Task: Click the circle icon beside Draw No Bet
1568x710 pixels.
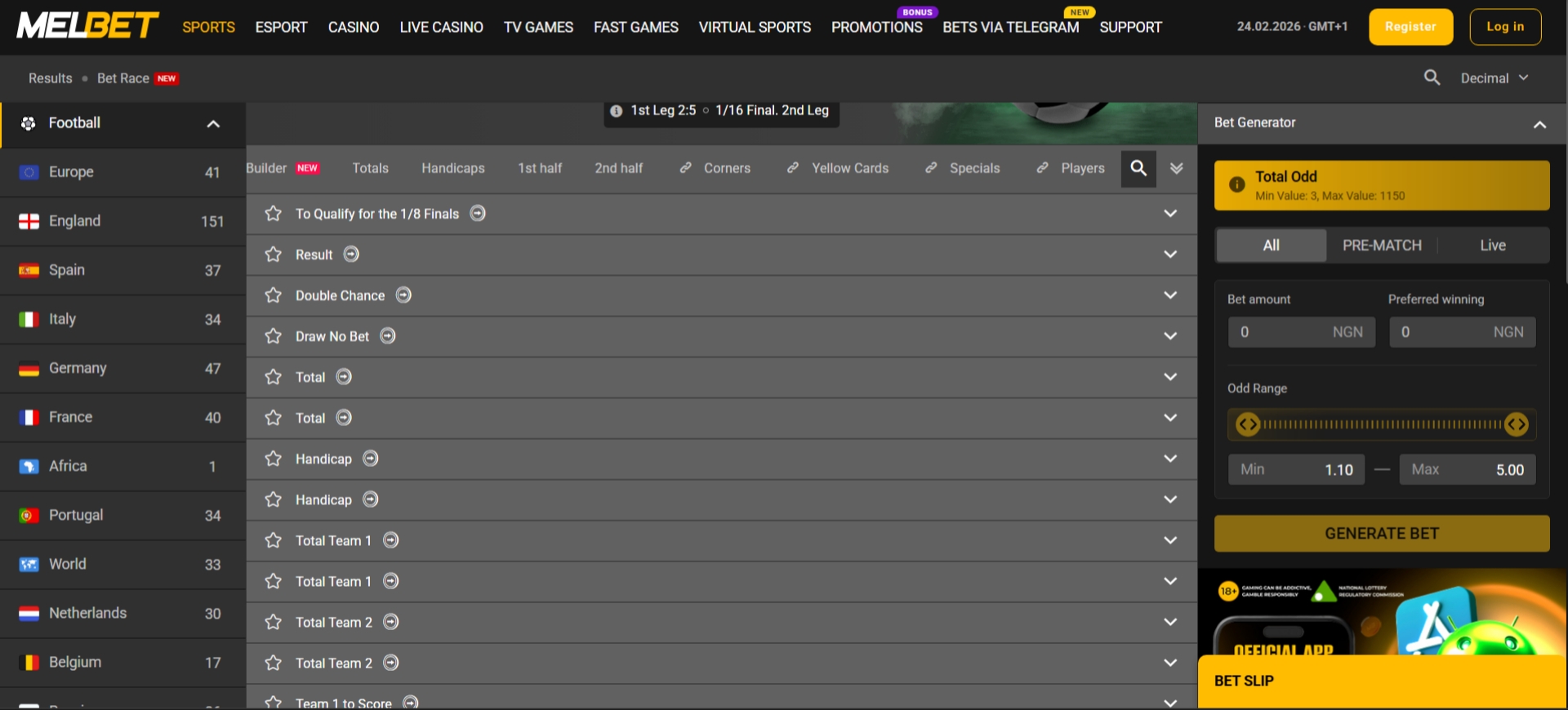Action: click(x=388, y=335)
